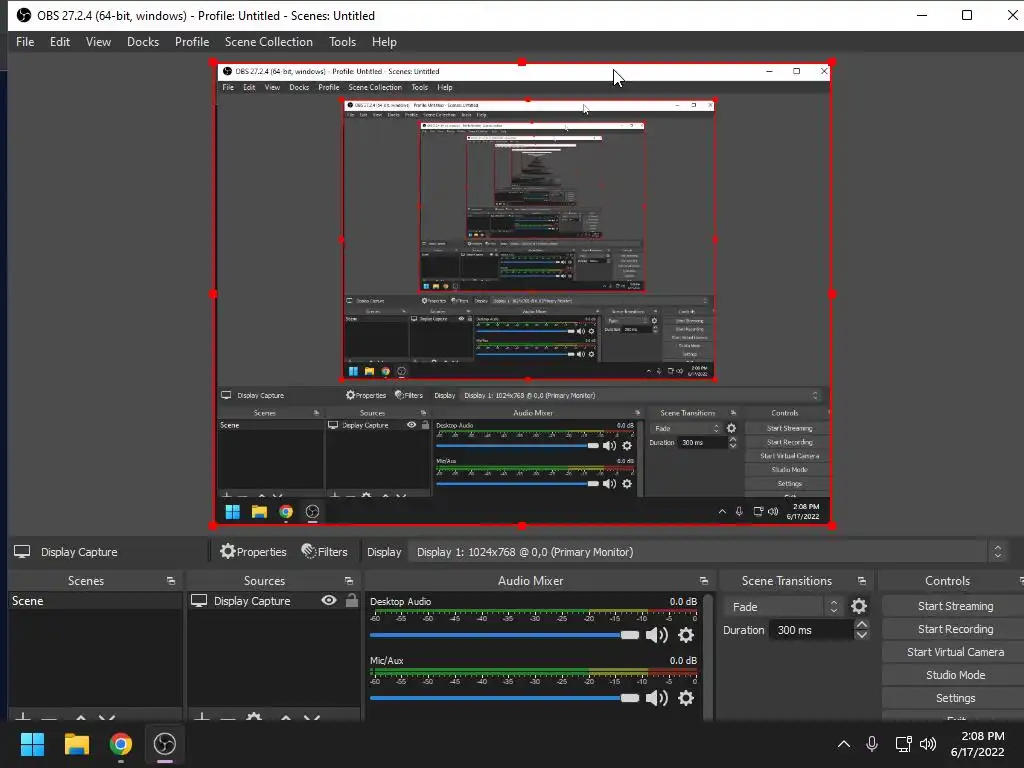Open Filters for Display Capture
The width and height of the screenshot is (1024, 768).
tap(325, 552)
